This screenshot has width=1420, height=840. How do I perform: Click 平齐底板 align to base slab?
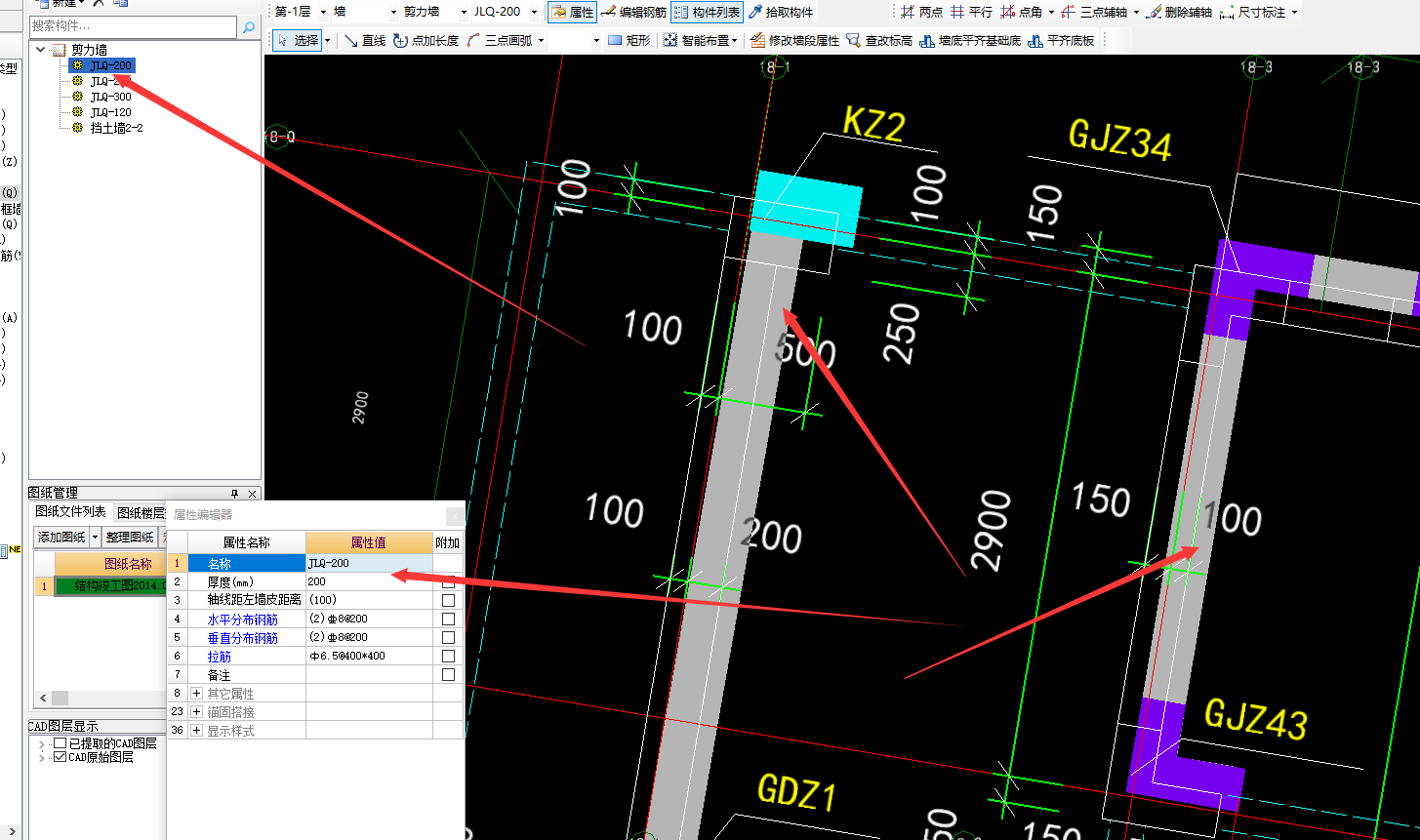1061,41
